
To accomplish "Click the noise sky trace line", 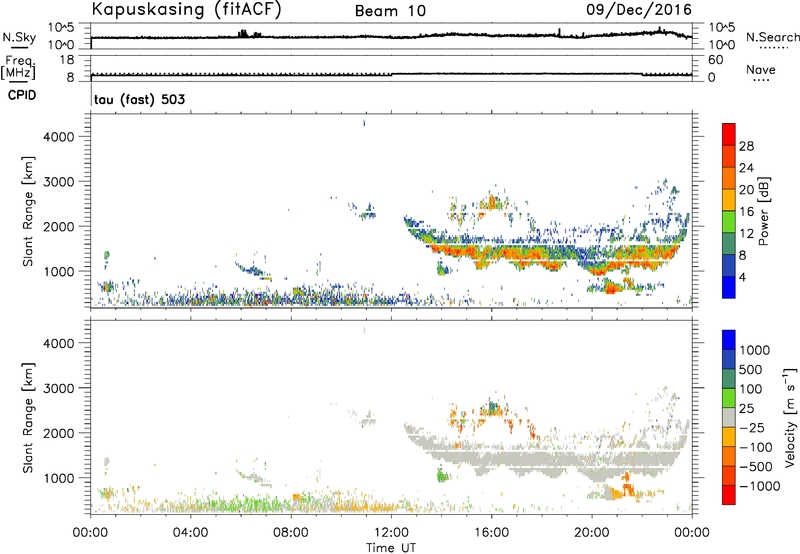I will point(391,36).
